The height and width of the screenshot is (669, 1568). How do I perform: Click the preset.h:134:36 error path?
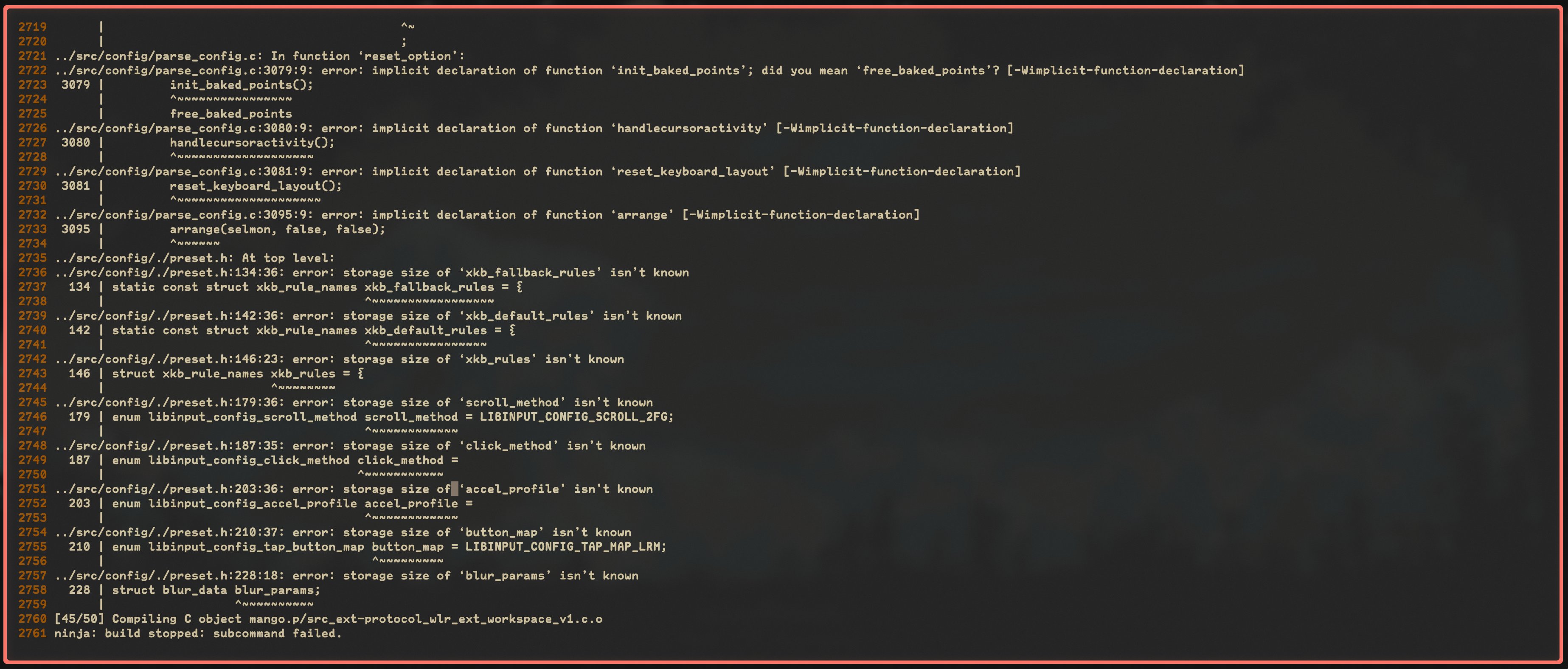pos(169,273)
